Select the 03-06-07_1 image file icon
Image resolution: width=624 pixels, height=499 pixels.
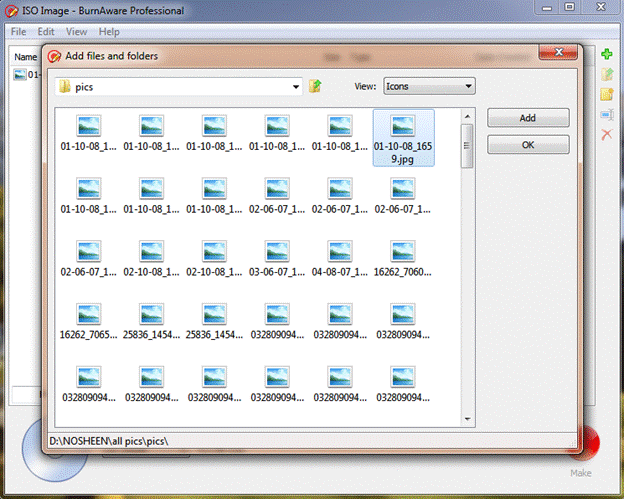click(277, 252)
